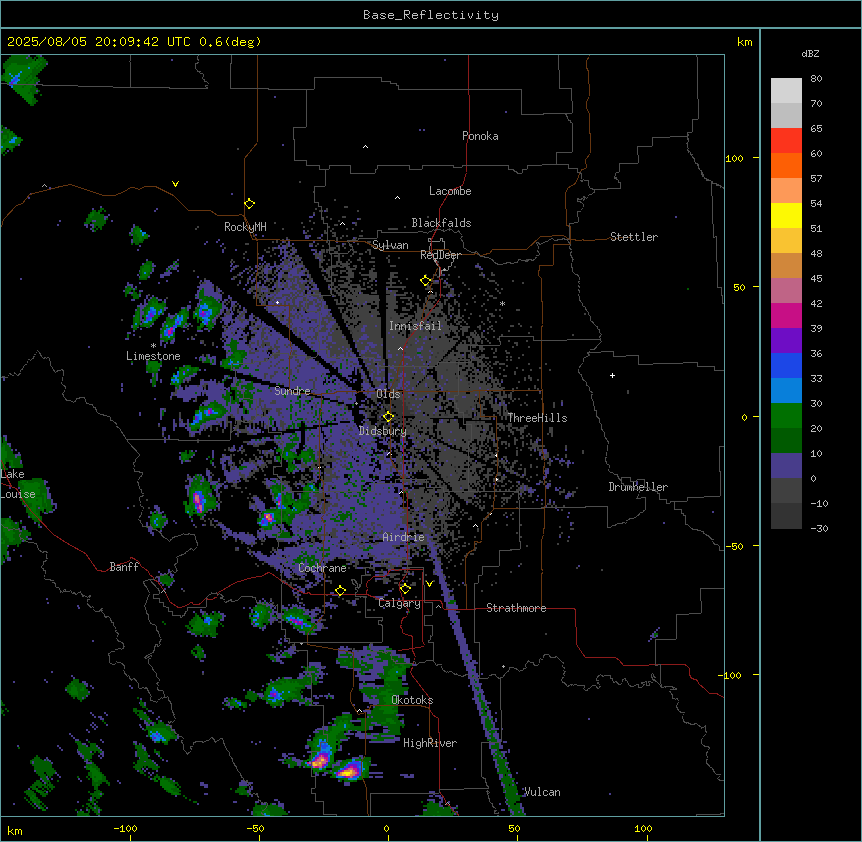Click the Okotoks label
The image size is (862, 842).
[x=412, y=700]
